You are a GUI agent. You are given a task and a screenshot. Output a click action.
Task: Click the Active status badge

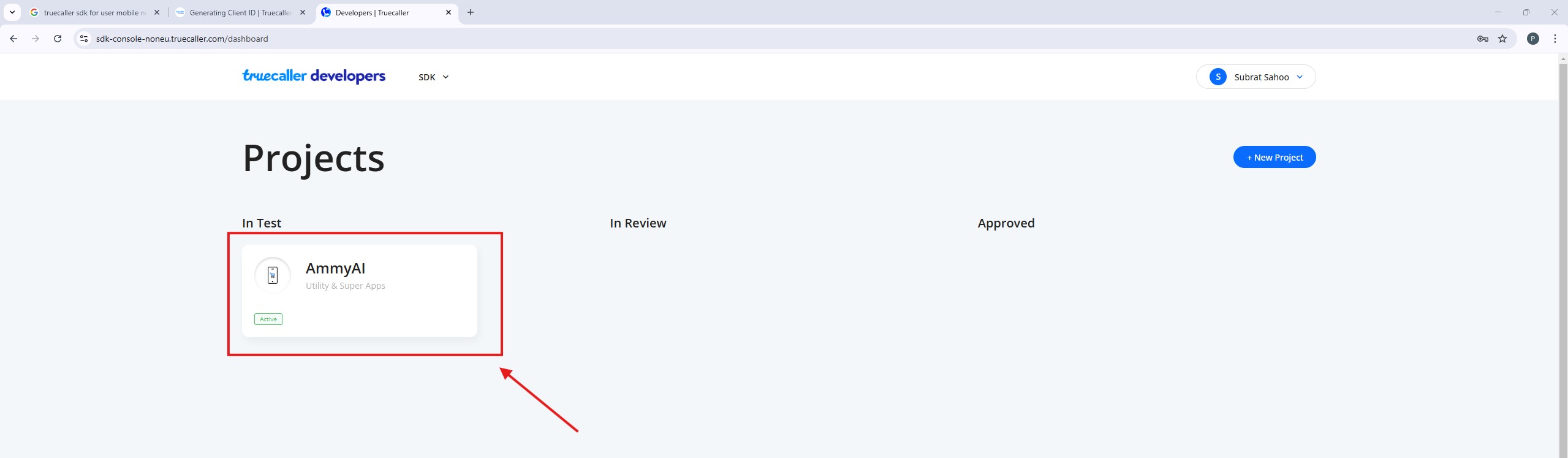(268, 319)
